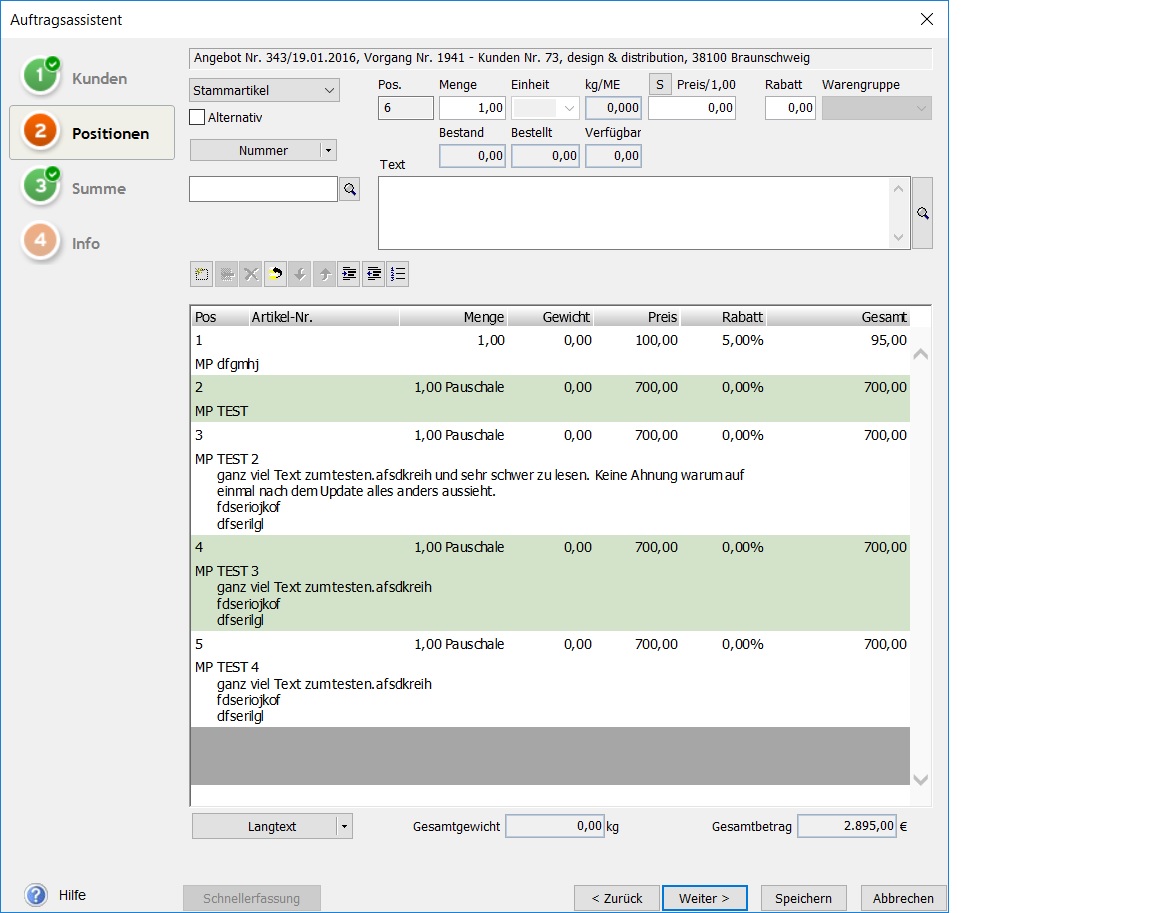1152x913 pixels.
Task: Click the S button beside Preis
Action: 660,84
